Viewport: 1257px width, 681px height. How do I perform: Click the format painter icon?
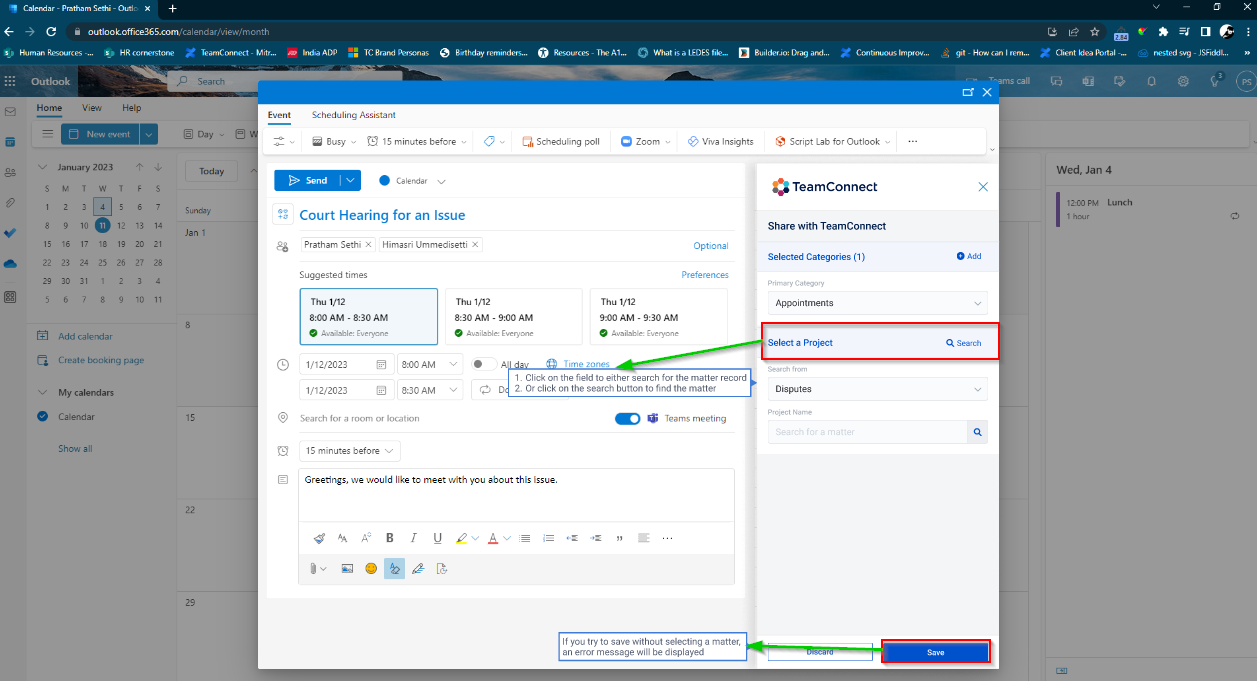tap(319, 538)
